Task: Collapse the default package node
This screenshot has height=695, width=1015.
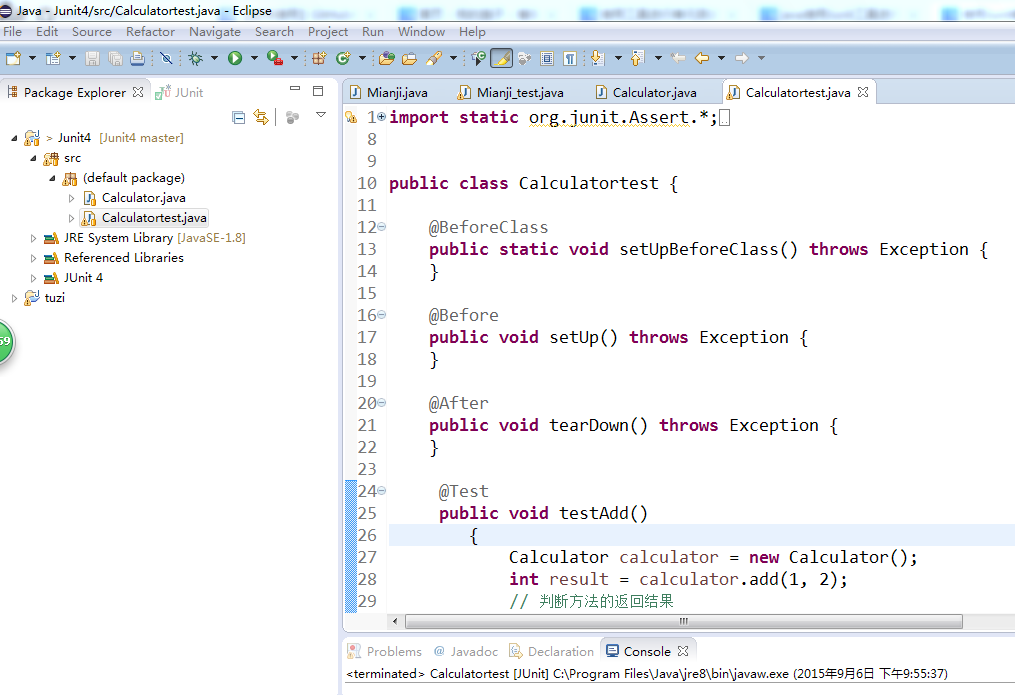Action: (53, 178)
